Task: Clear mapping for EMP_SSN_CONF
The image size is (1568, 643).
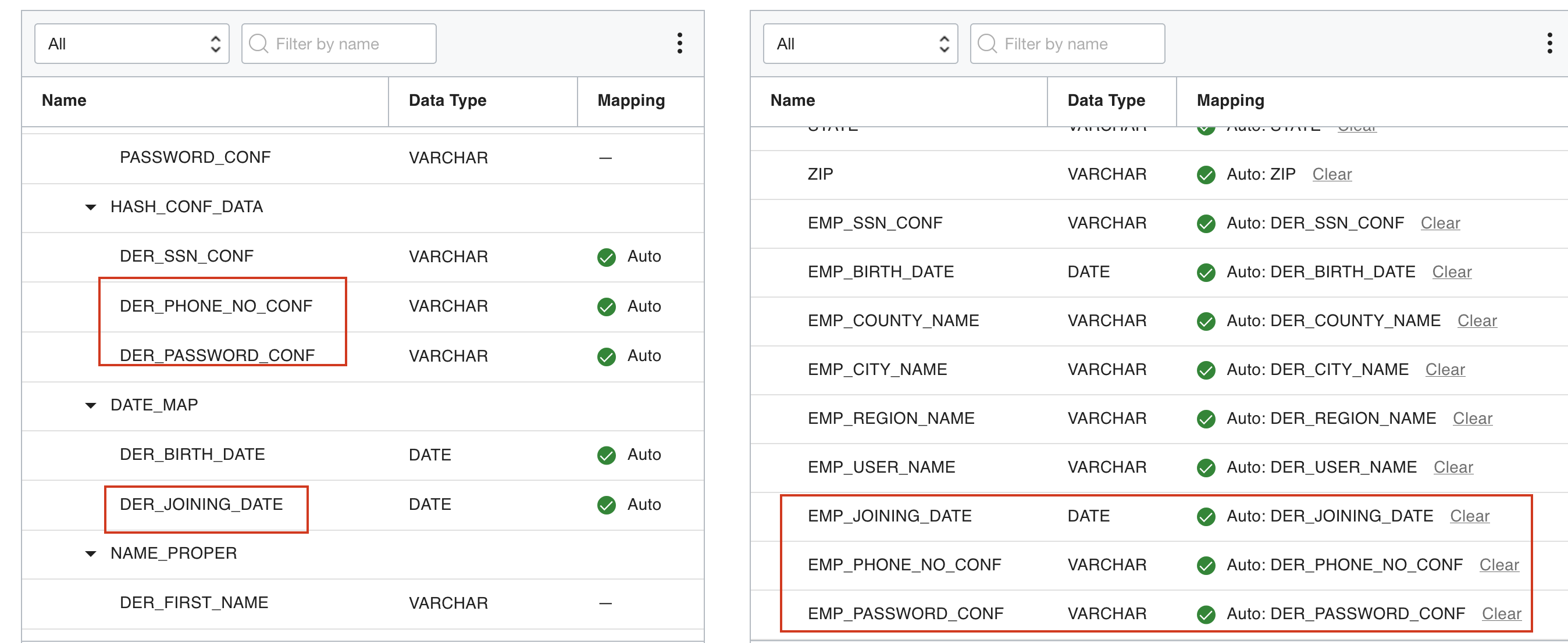Action: point(1439,223)
